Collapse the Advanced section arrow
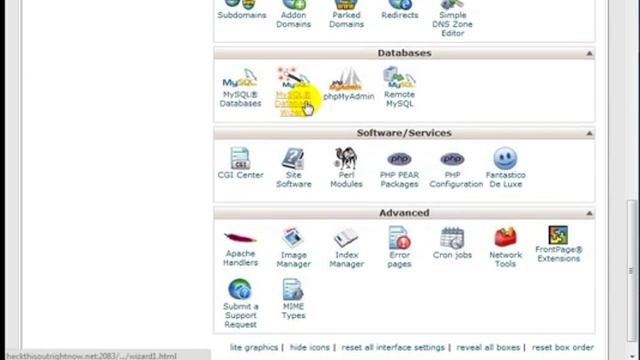This screenshot has height=360, width=640. [589, 213]
